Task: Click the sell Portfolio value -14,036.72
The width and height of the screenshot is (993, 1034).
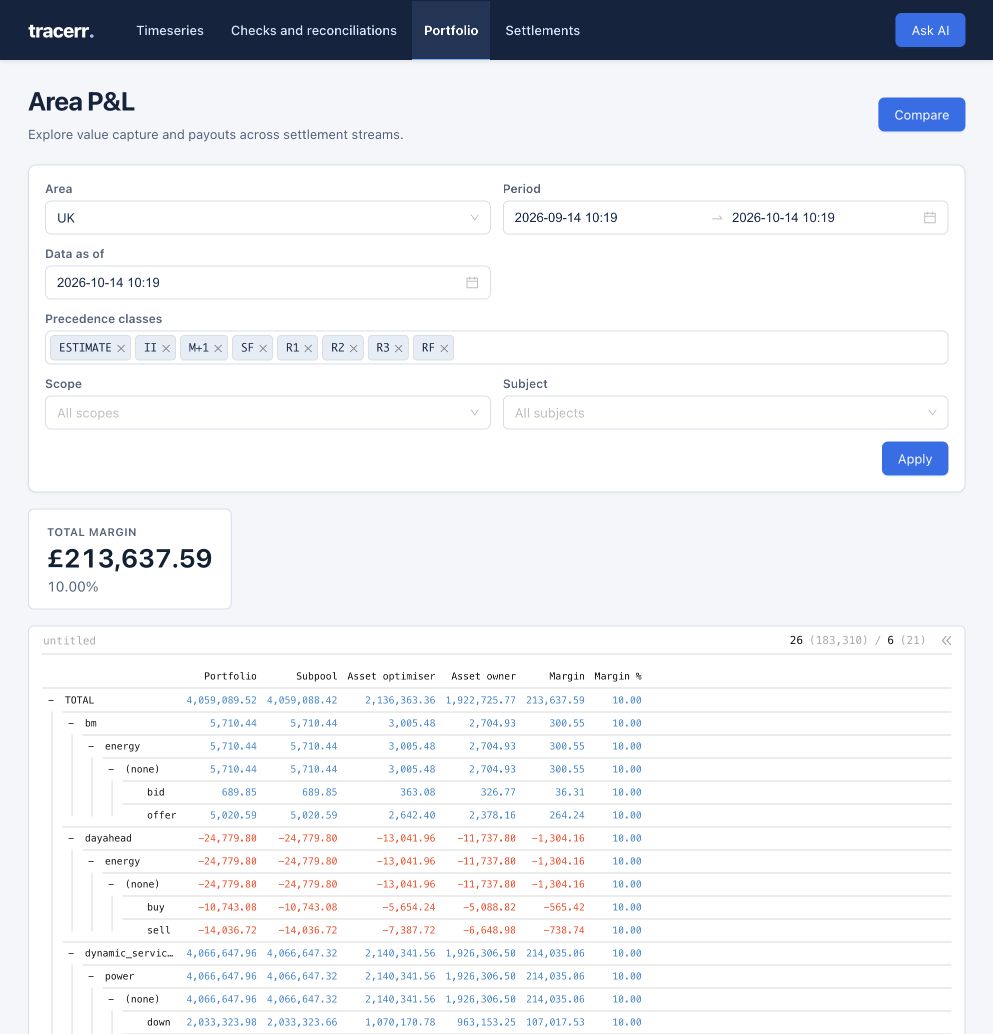Action: tap(227, 930)
